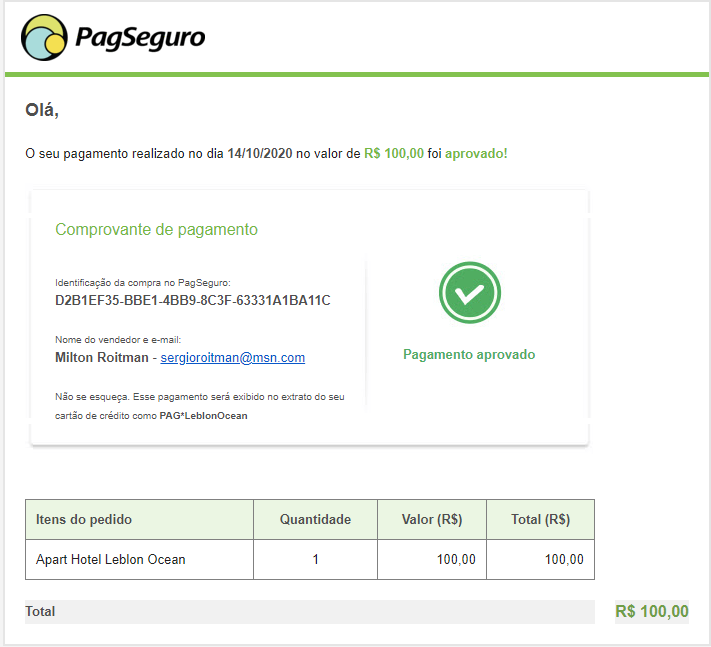
Task: Click the 'Comprovante de pagamento' heading
Action: coord(156,229)
